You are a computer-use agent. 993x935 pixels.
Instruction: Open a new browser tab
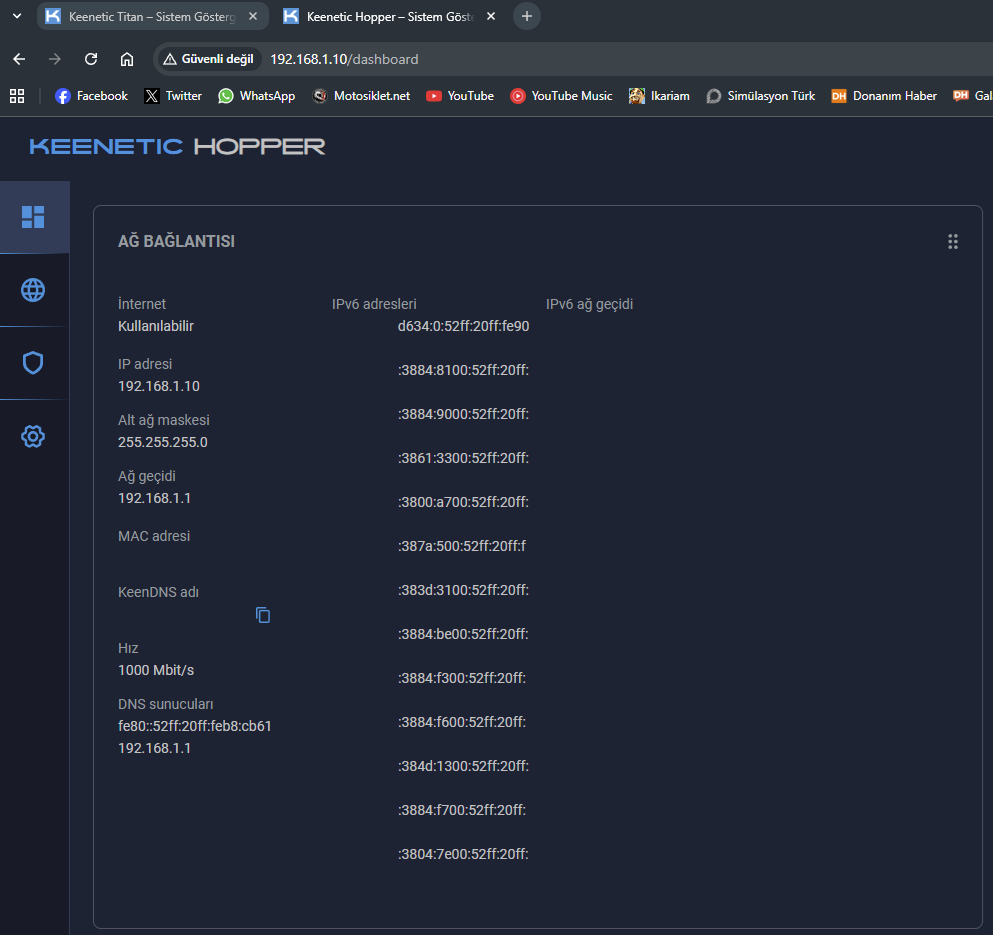(527, 16)
